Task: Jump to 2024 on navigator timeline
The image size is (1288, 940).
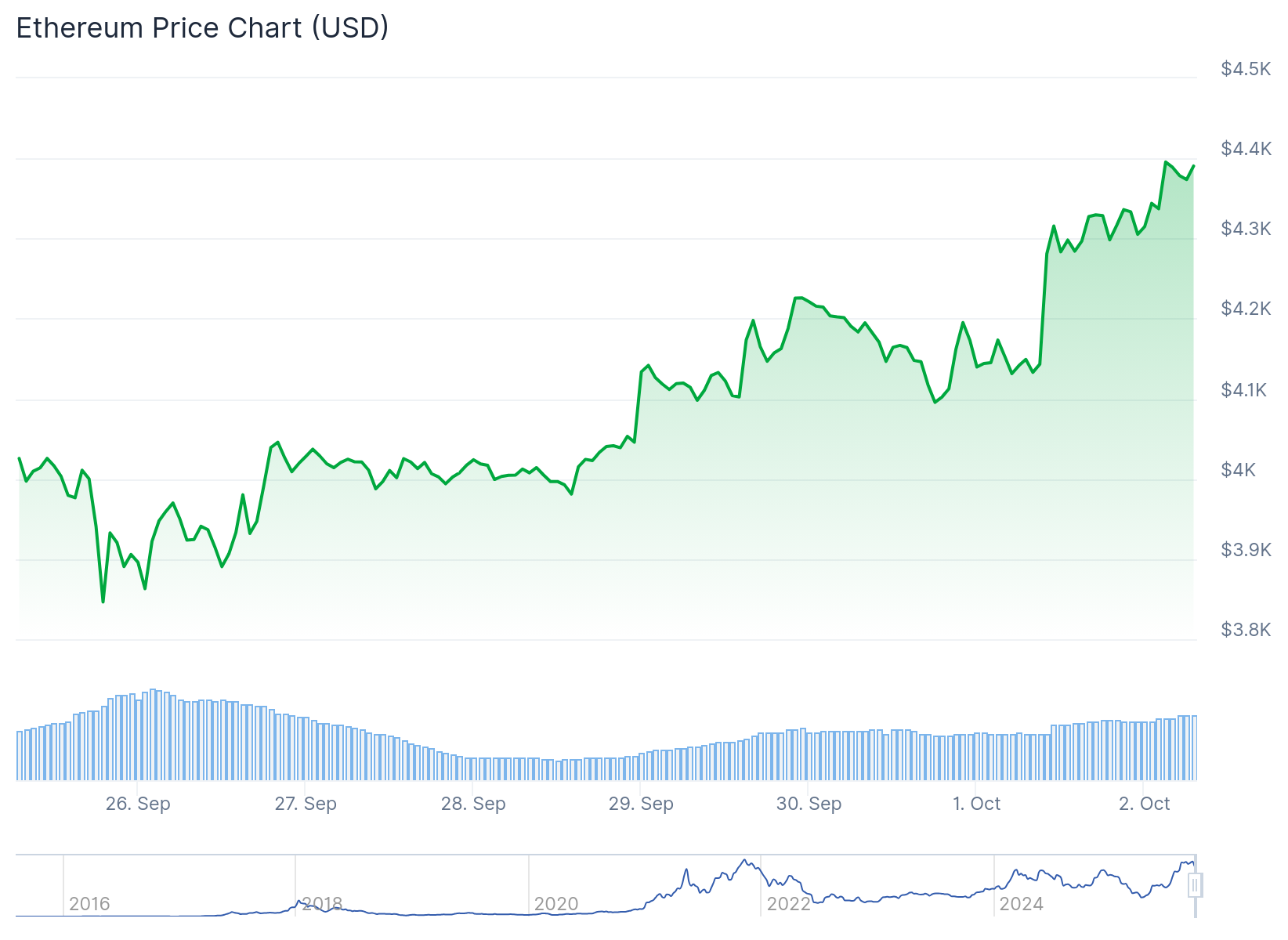Action: click(1021, 904)
